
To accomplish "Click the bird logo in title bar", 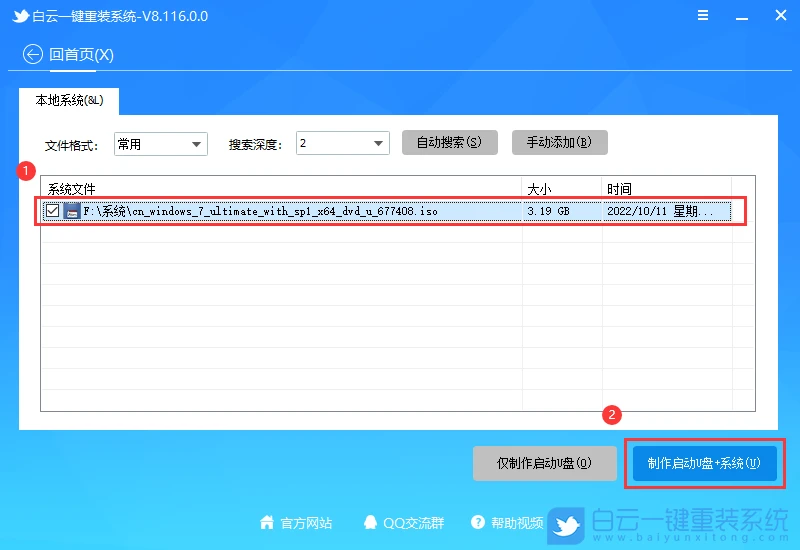I will point(20,16).
